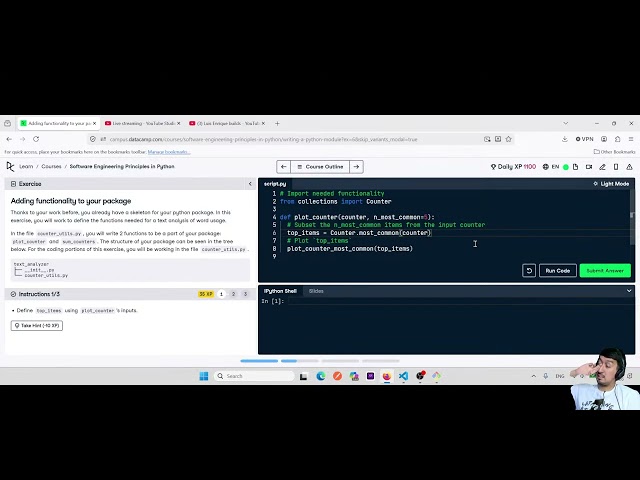Click the IPython In [1] input line
640x480 pixels.
(x=460, y=301)
